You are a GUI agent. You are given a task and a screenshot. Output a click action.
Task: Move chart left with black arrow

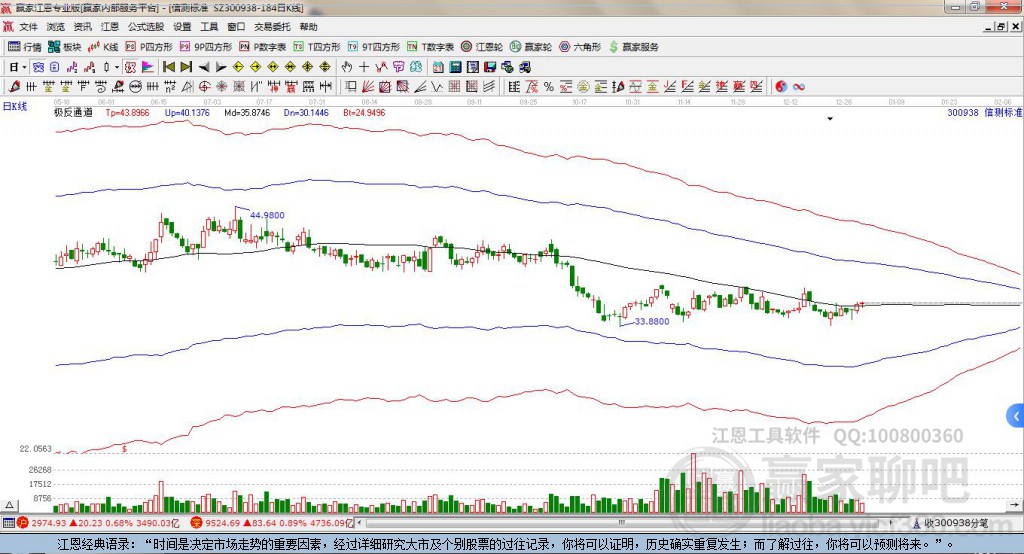click(204, 67)
